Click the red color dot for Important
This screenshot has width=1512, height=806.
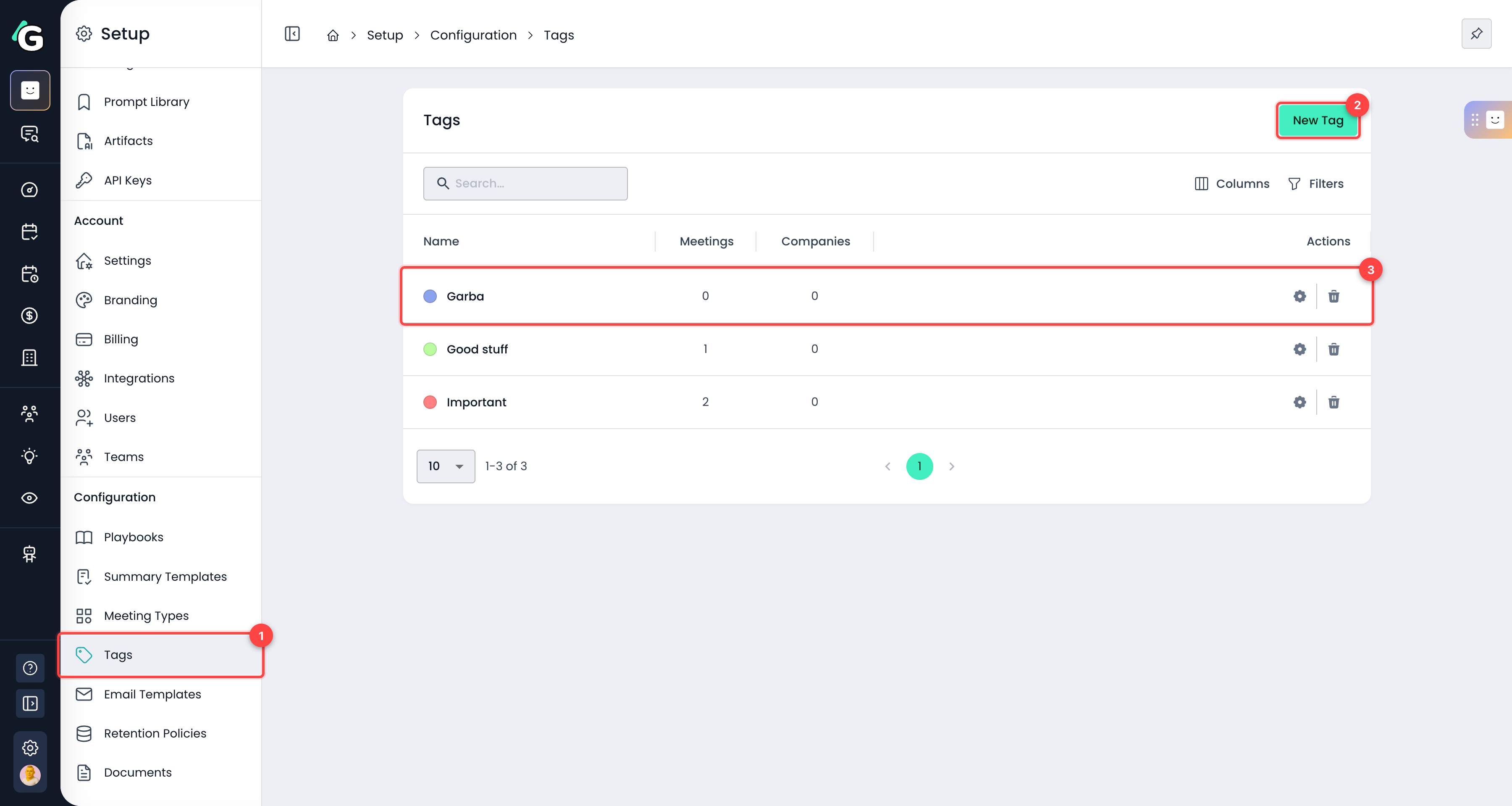pos(430,403)
